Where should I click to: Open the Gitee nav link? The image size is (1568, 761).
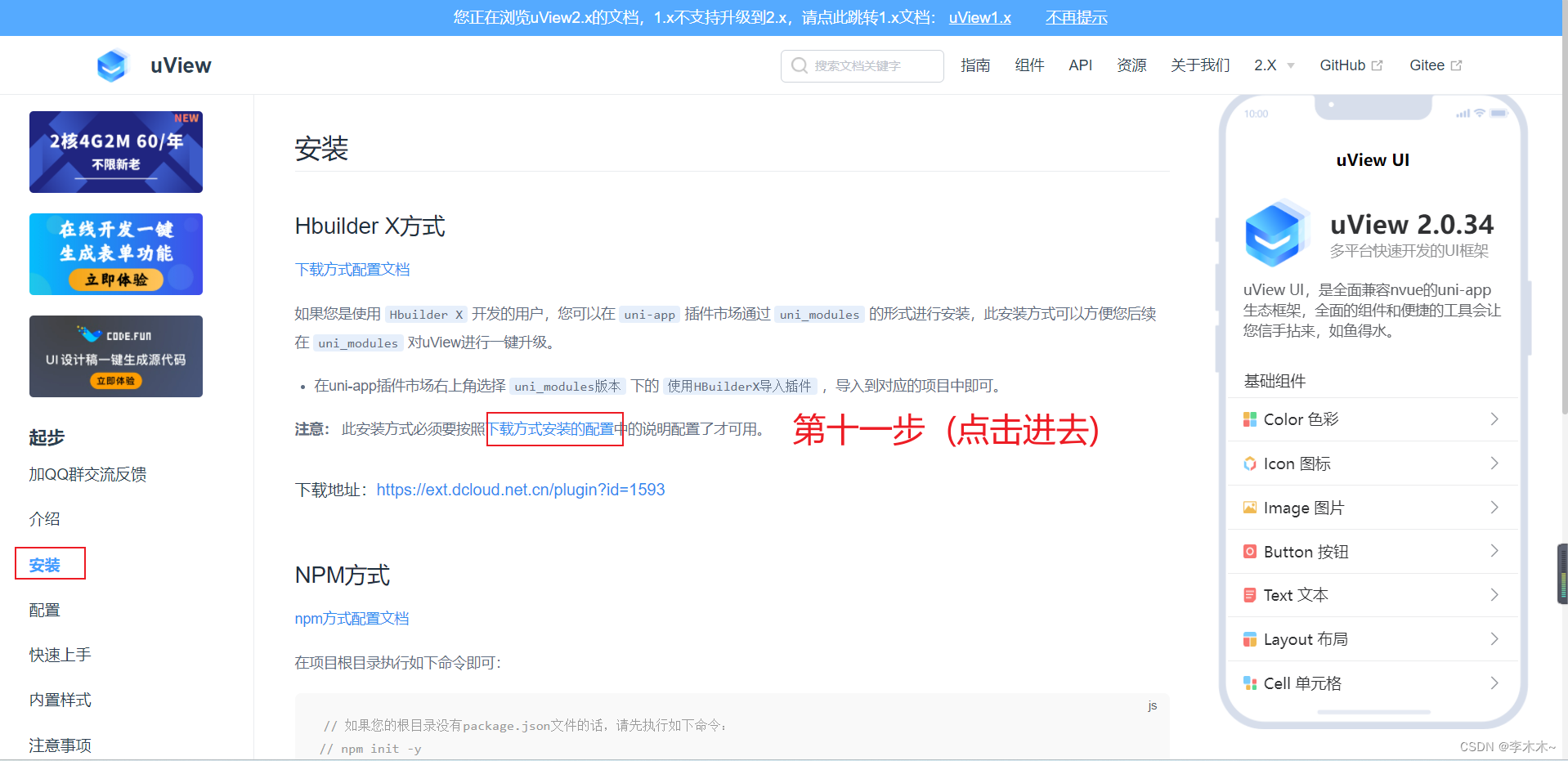point(1436,65)
